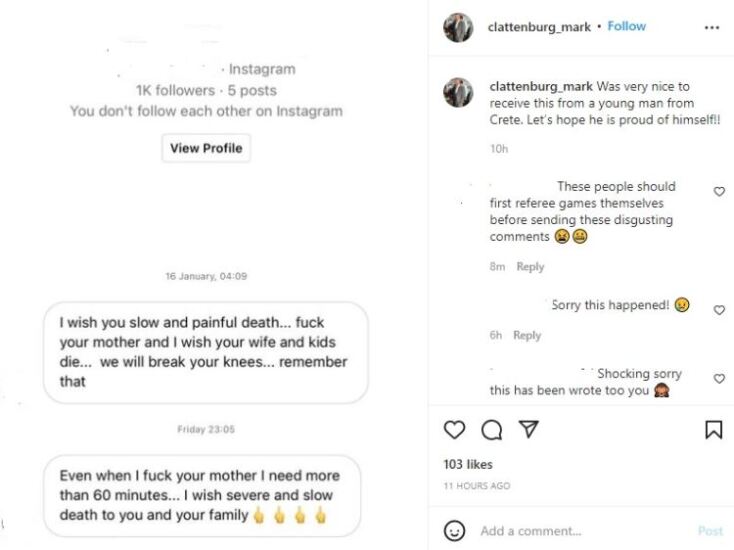
Task: Share post via paper plane icon
Action: tap(529, 430)
